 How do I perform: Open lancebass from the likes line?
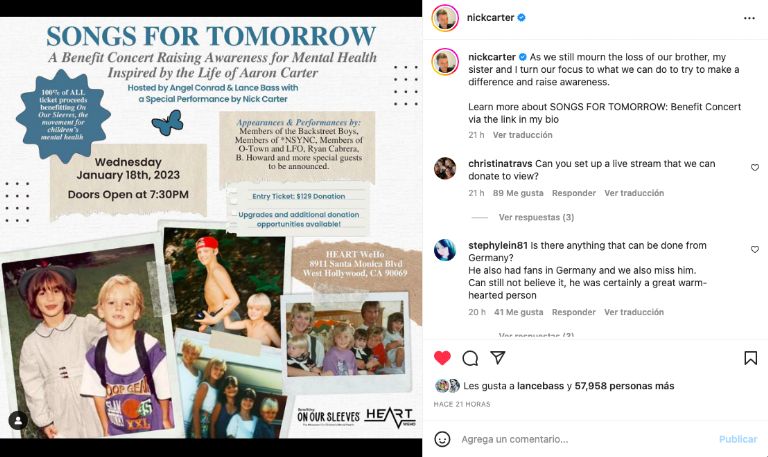click(x=540, y=386)
